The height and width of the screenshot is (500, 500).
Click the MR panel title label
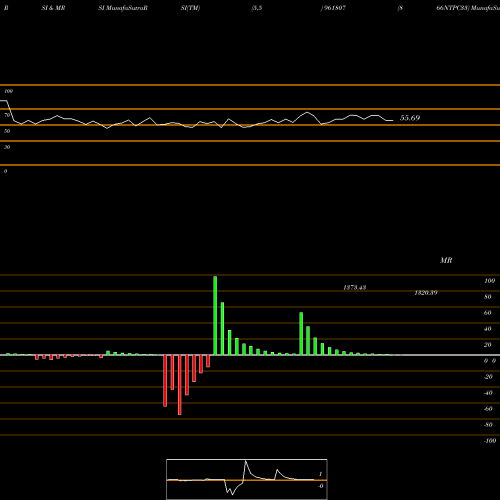446,260
